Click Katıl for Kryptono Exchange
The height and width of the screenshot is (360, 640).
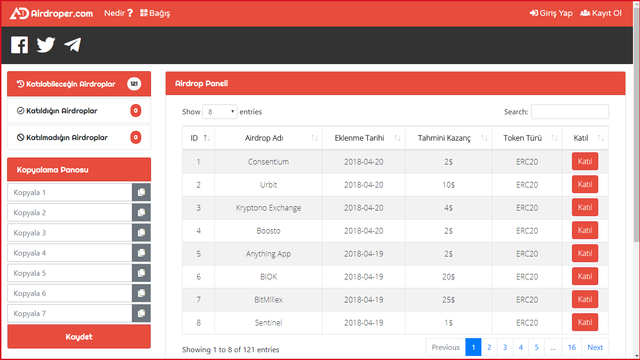585,207
